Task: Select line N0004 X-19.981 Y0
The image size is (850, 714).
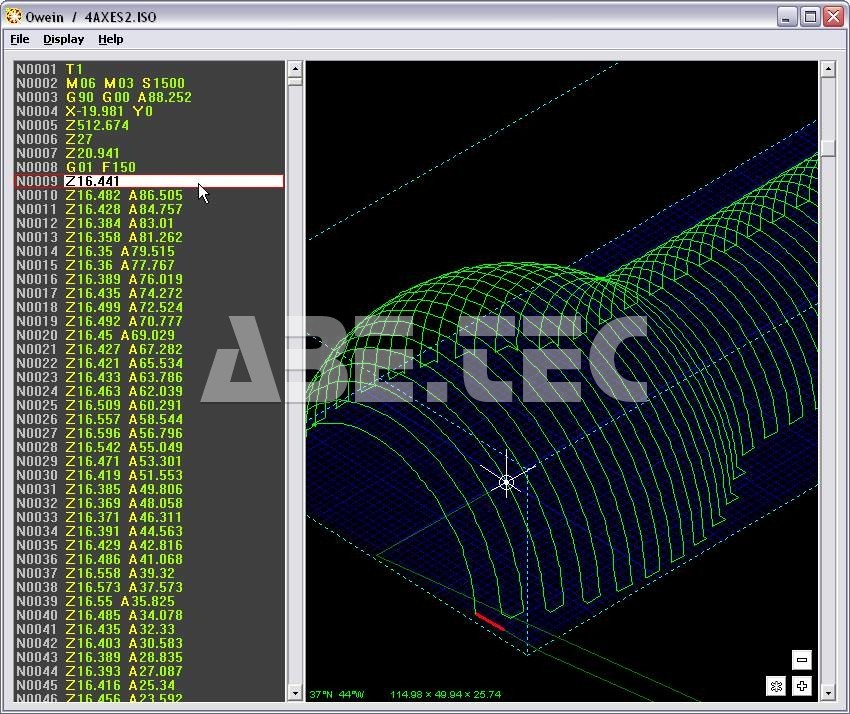Action: pyautogui.click(x=149, y=111)
